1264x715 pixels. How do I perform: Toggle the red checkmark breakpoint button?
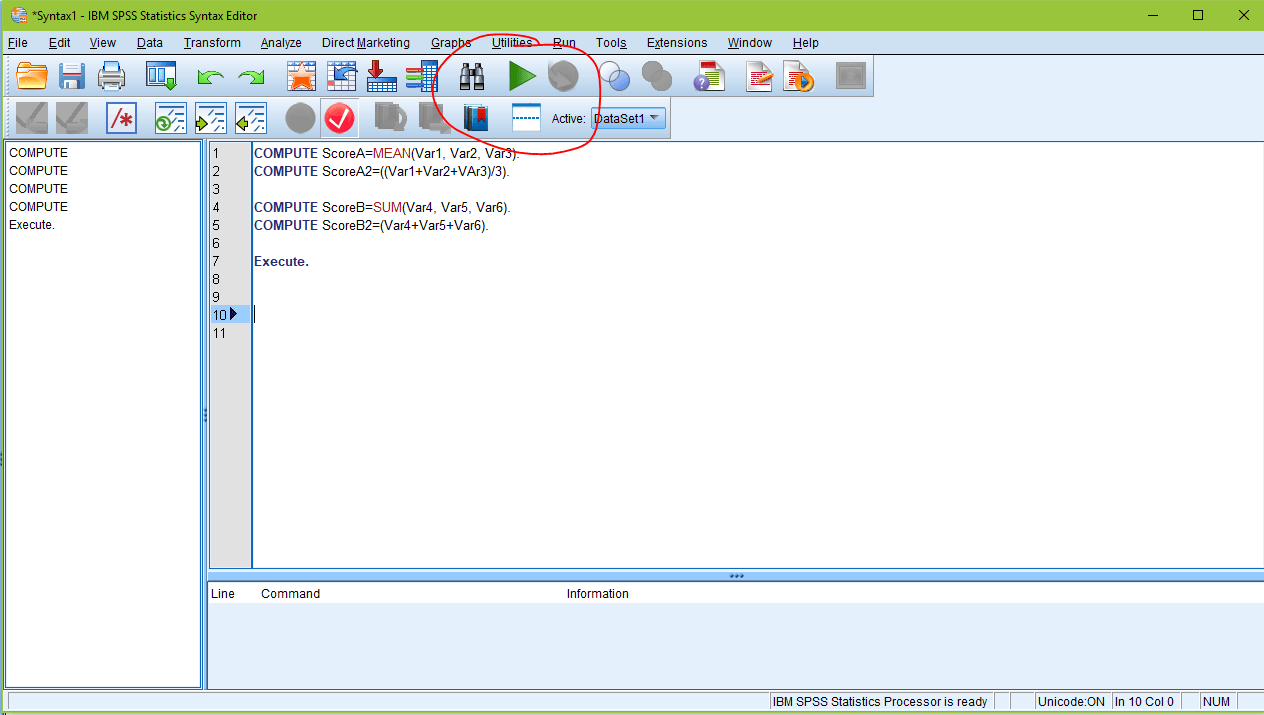[x=340, y=119]
